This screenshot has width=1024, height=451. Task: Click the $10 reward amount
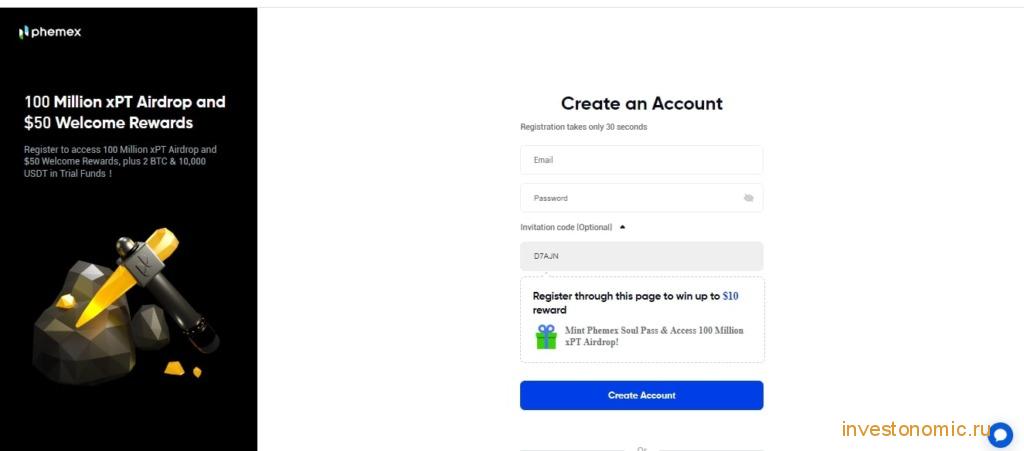730,296
